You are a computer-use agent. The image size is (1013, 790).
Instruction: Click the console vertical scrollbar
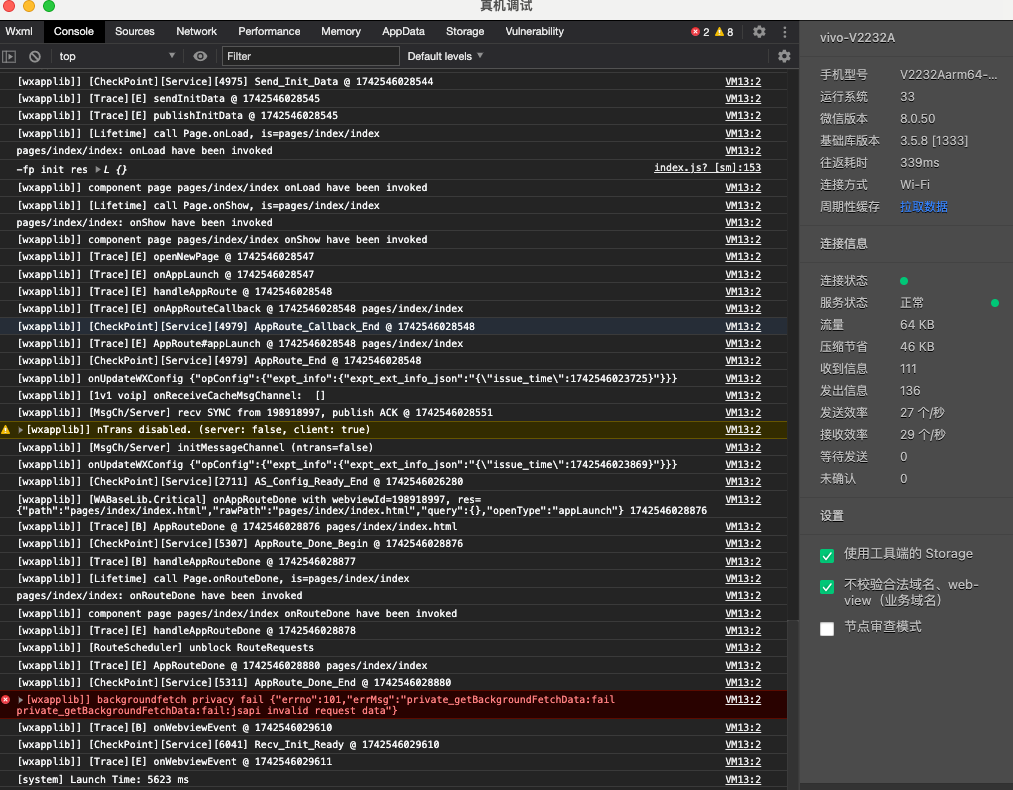793,703
